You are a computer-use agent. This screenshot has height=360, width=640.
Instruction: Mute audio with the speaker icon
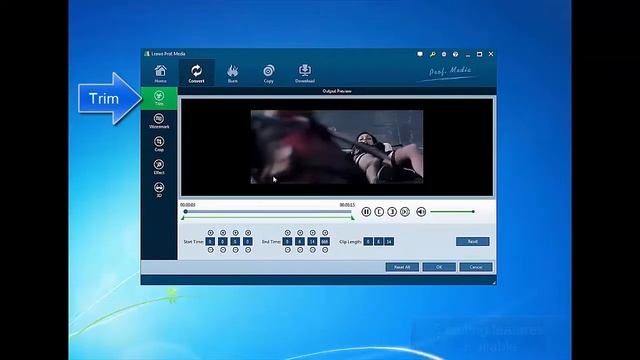421,212
